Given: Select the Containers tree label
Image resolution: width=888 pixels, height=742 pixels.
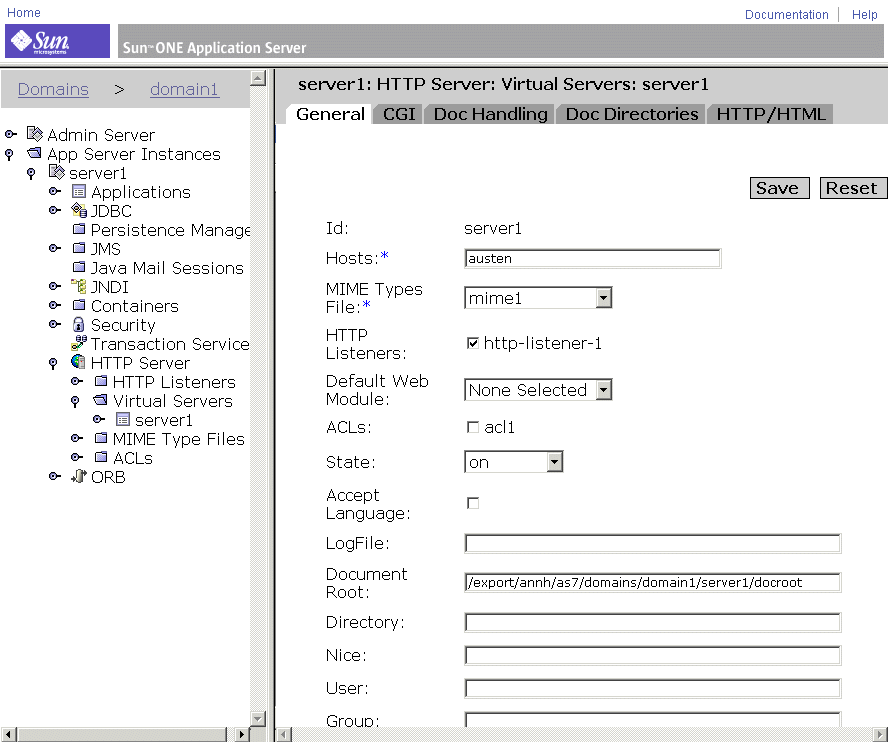Looking at the screenshot, I should (135, 306).
